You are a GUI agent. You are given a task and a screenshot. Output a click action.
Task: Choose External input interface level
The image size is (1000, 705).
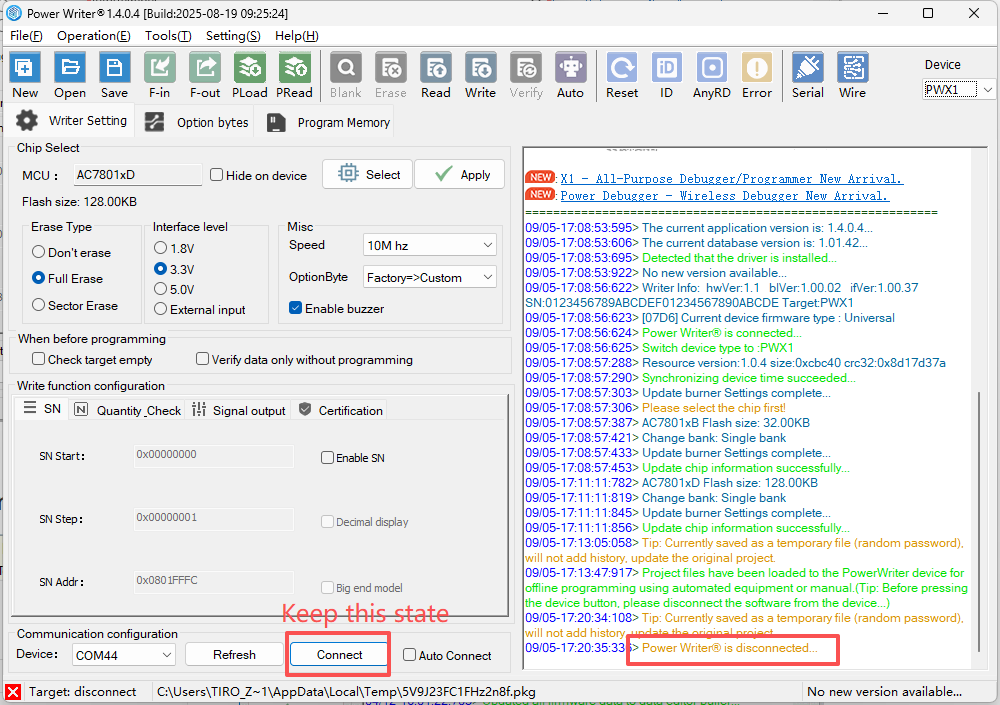(161, 309)
